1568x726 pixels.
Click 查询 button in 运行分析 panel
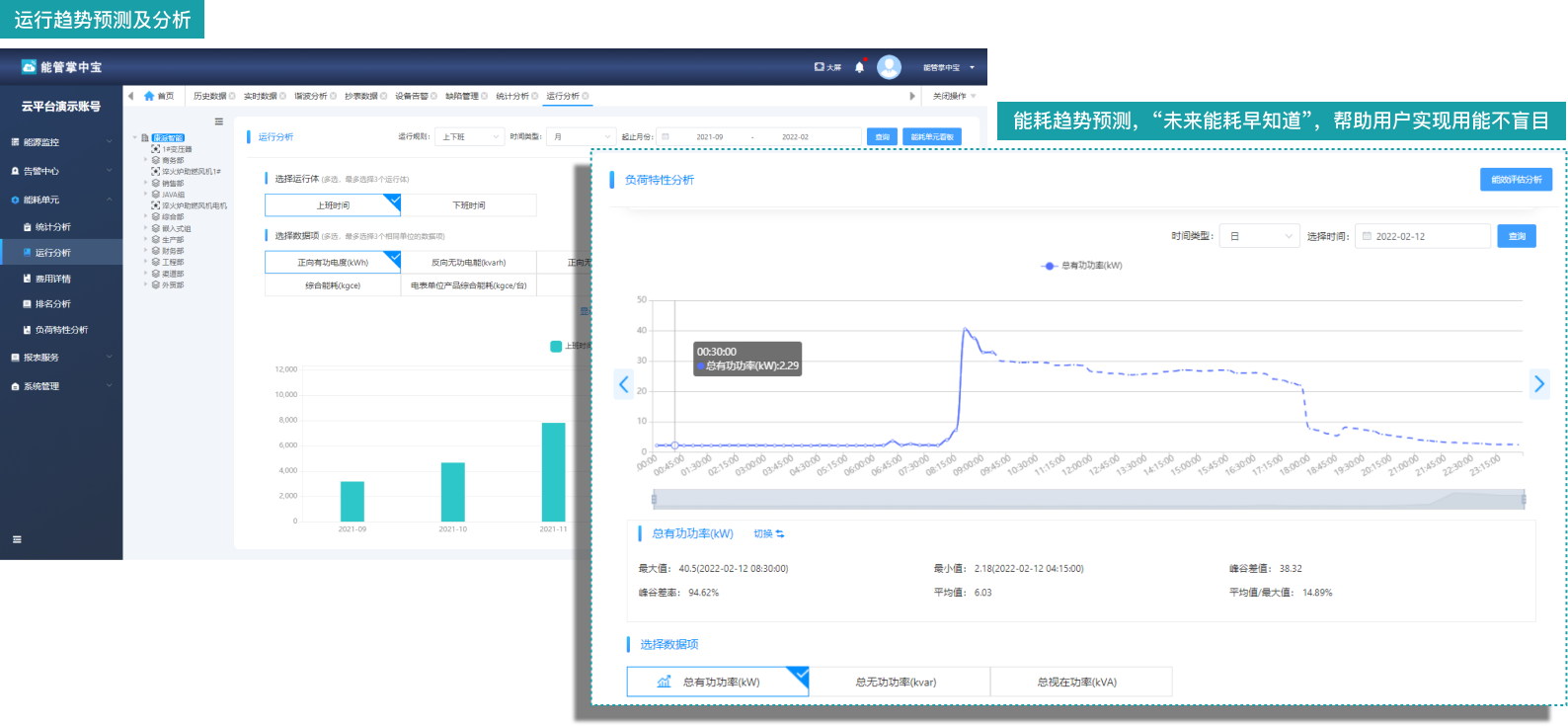(x=882, y=137)
